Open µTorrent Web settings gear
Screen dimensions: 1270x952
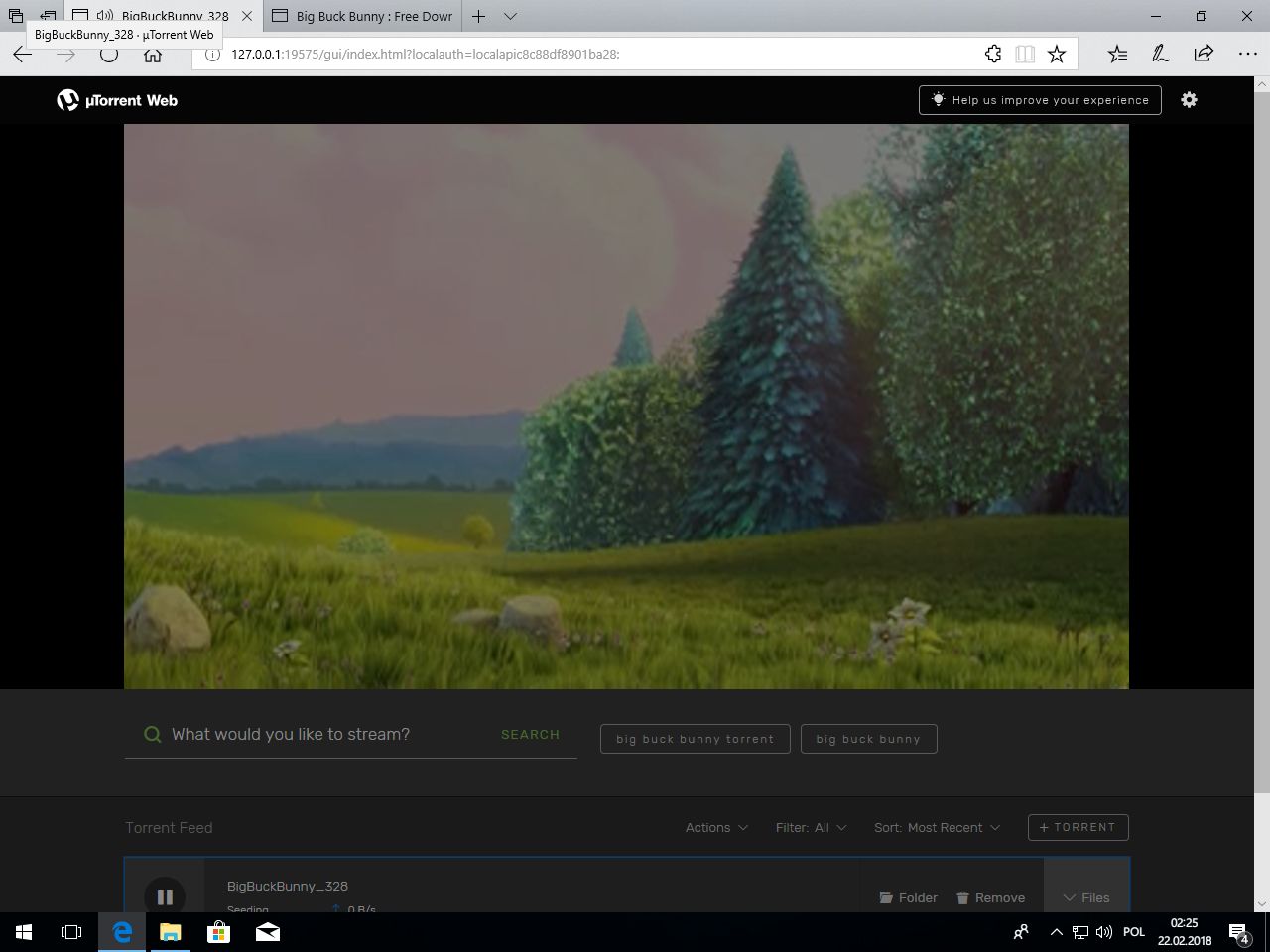1189,99
